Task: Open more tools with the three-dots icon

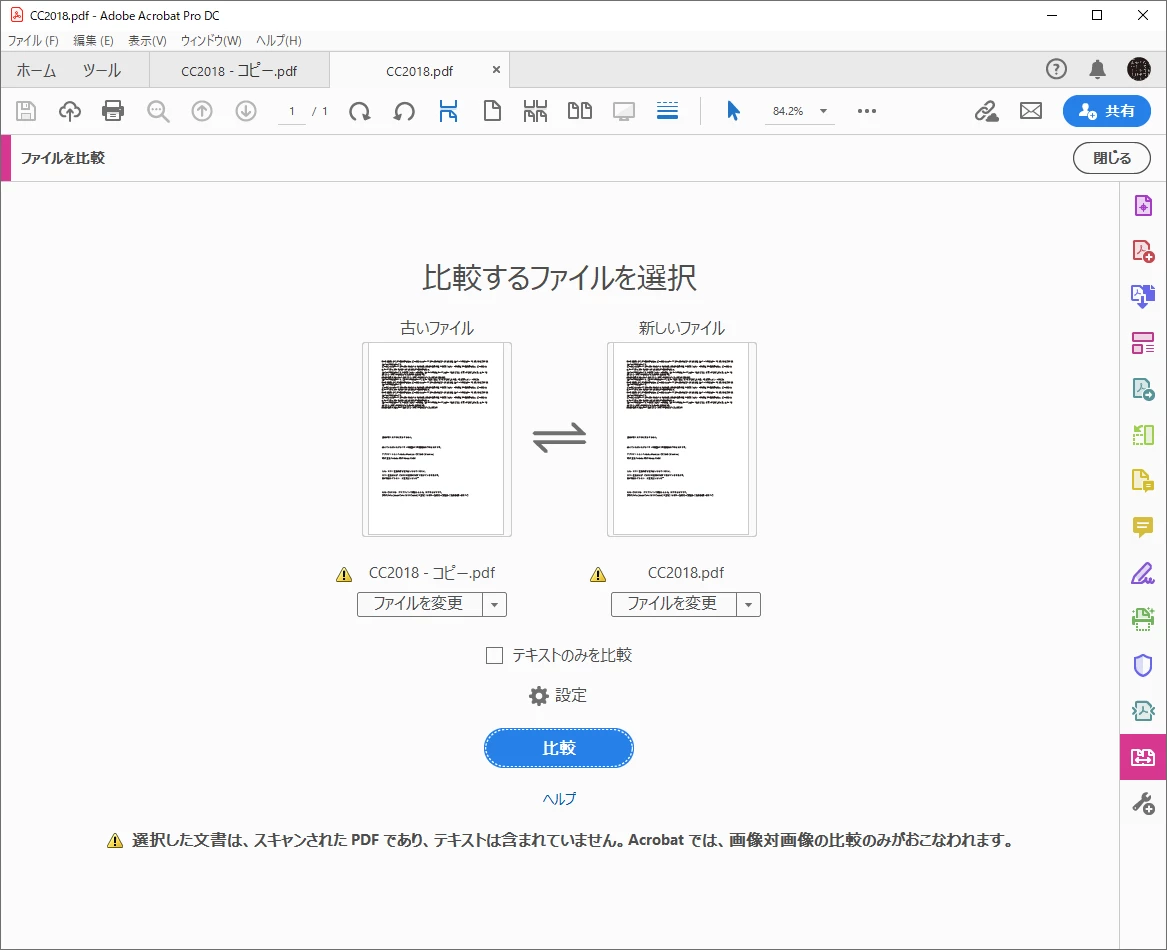Action: (867, 111)
